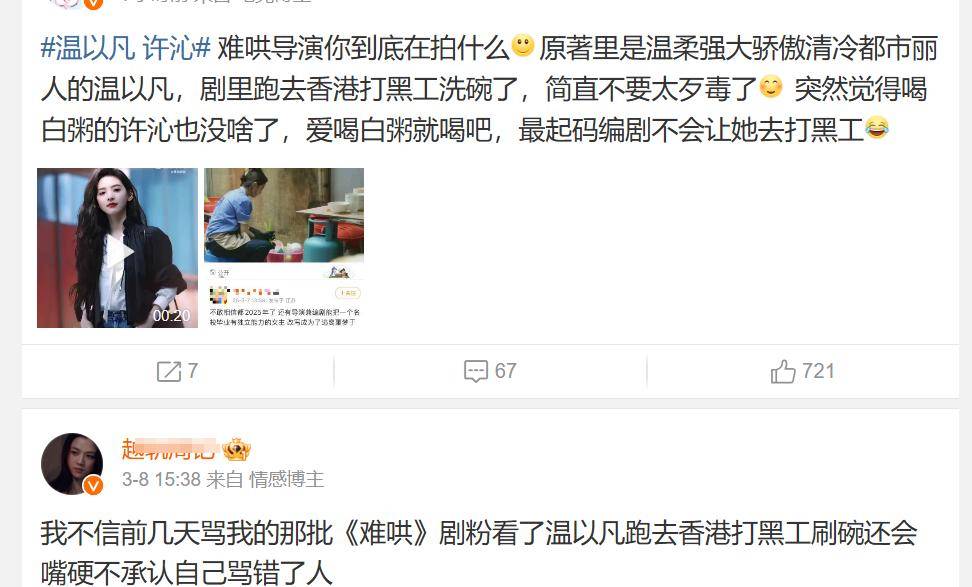
Task: Click the crown membership icon beside username
Action: (x=236, y=449)
